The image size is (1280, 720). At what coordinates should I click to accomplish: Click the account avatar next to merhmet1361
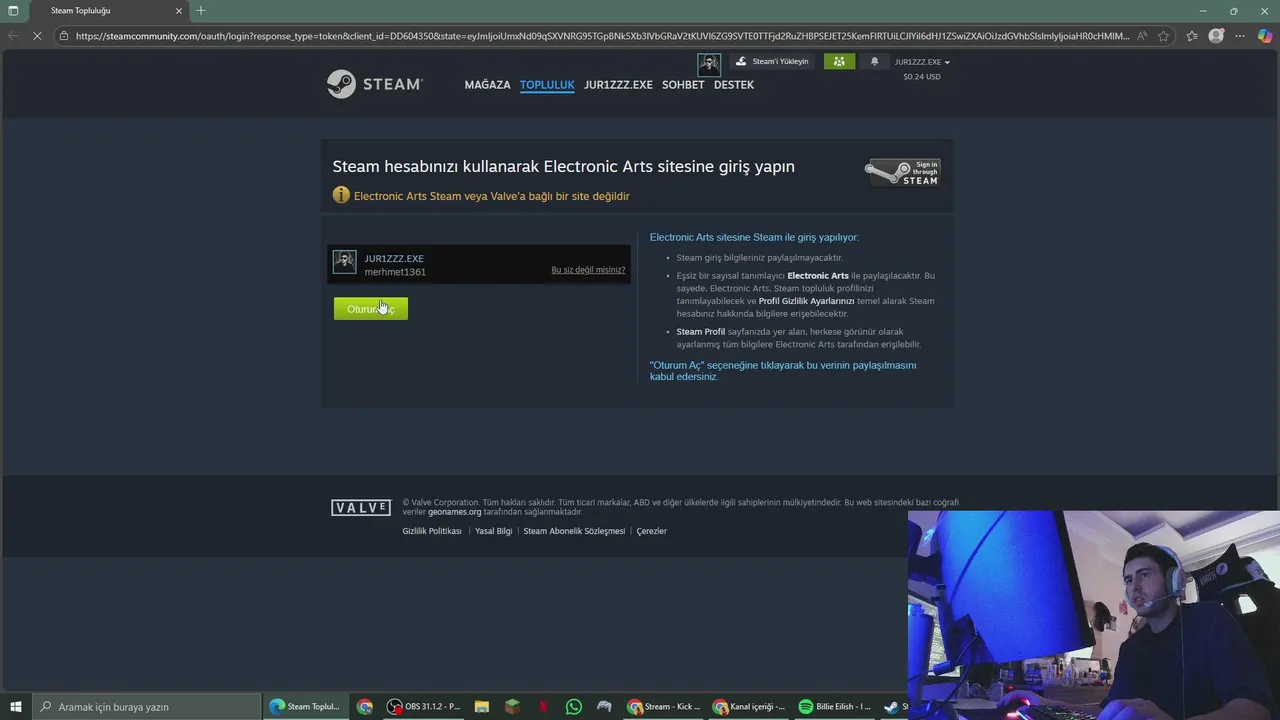(345, 262)
